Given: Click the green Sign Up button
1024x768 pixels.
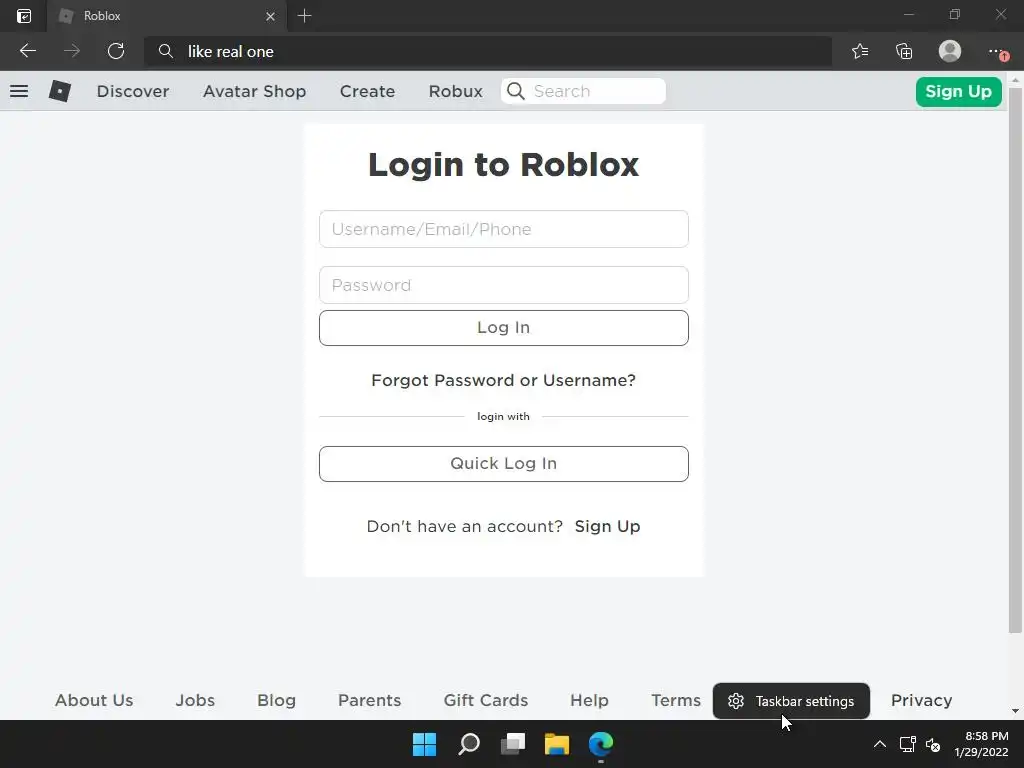Looking at the screenshot, I should click(958, 91).
